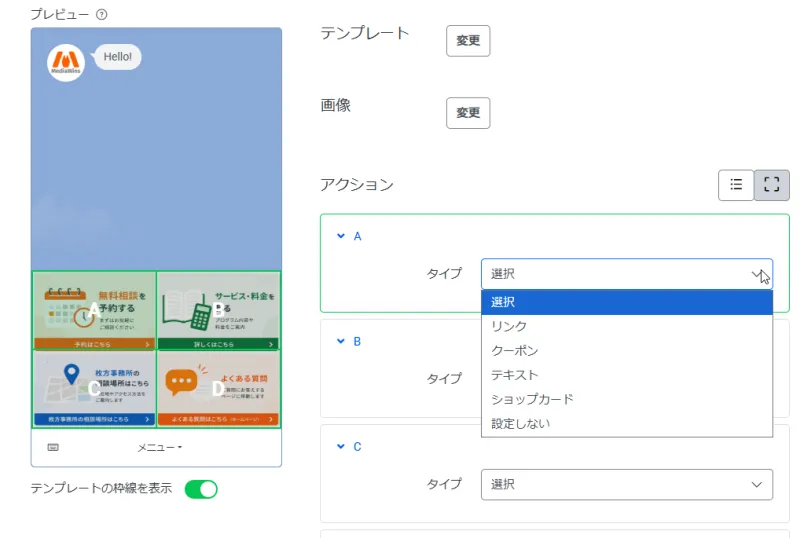Click the preview help question-mark icon

click(102, 14)
